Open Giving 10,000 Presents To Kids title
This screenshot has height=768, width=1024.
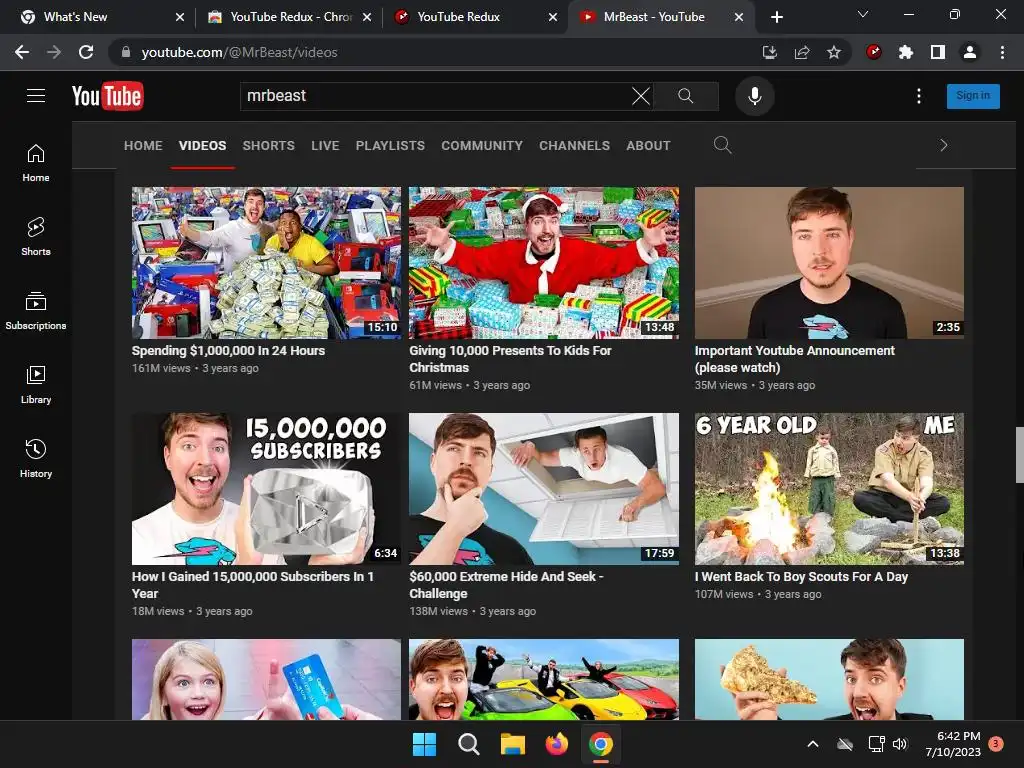tap(510, 359)
